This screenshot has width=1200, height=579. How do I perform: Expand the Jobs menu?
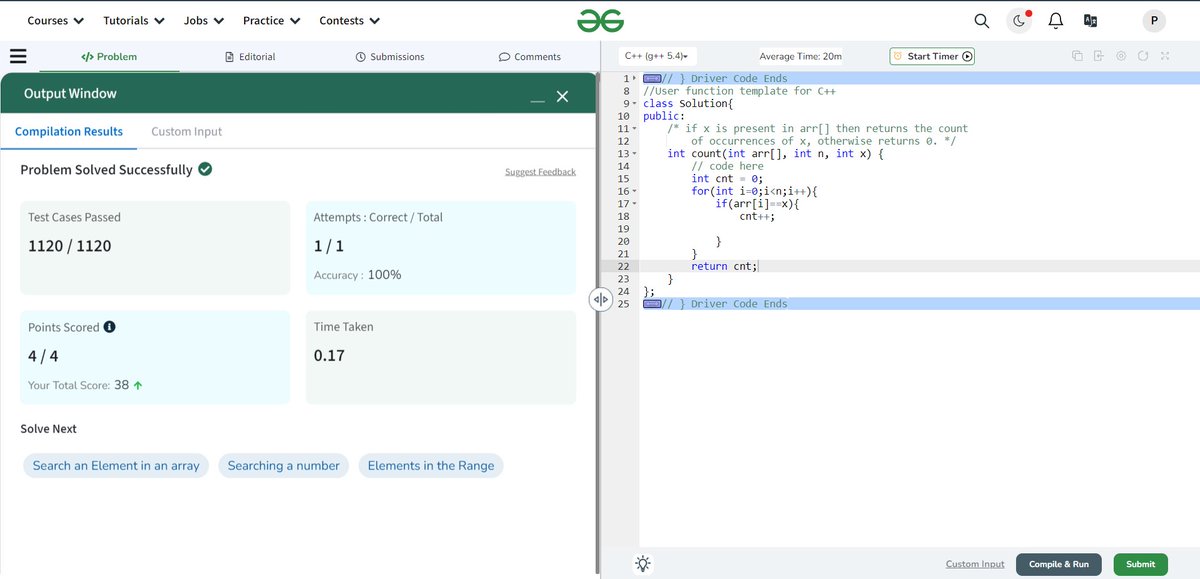(x=204, y=20)
